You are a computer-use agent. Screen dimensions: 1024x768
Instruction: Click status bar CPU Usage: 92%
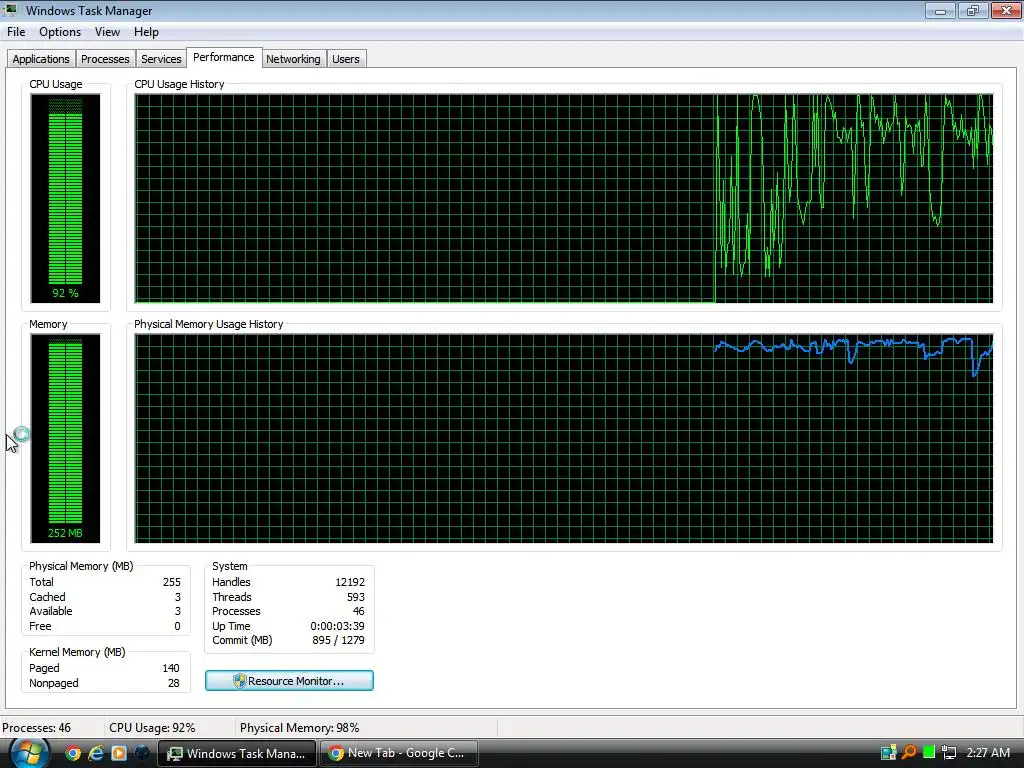[x=152, y=728]
